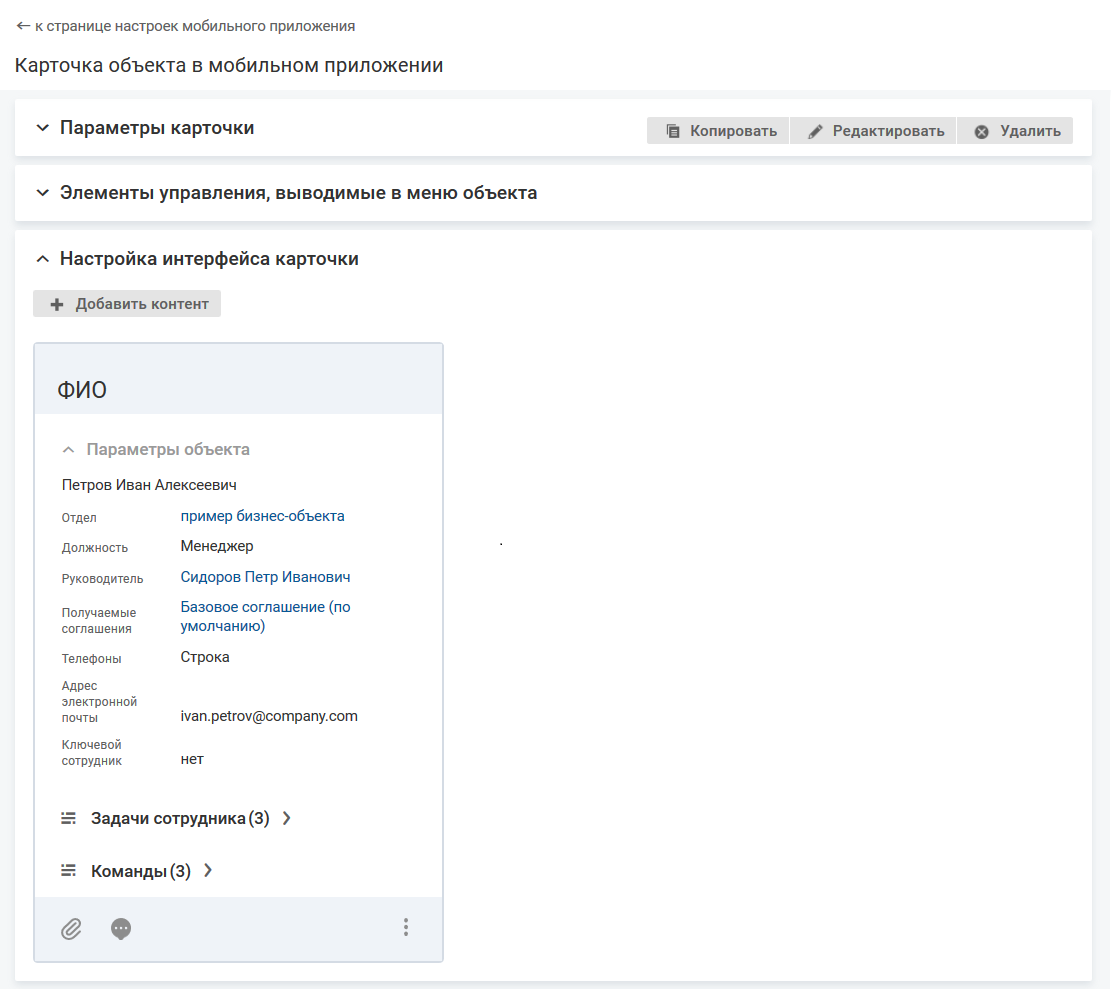Click the list icon beside Задачи сотрудника

(x=69, y=818)
